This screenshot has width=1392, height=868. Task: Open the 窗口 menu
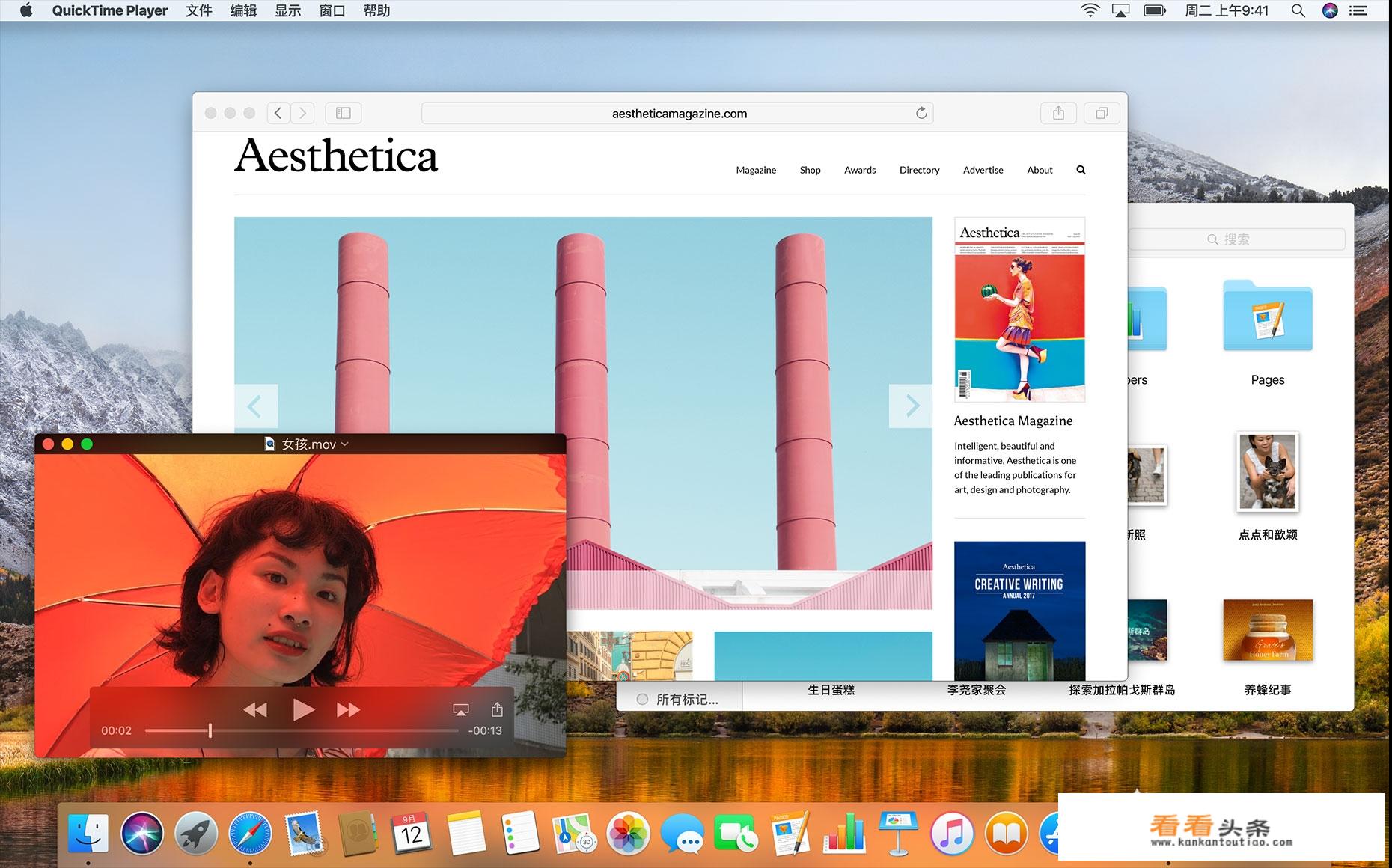click(332, 10)
